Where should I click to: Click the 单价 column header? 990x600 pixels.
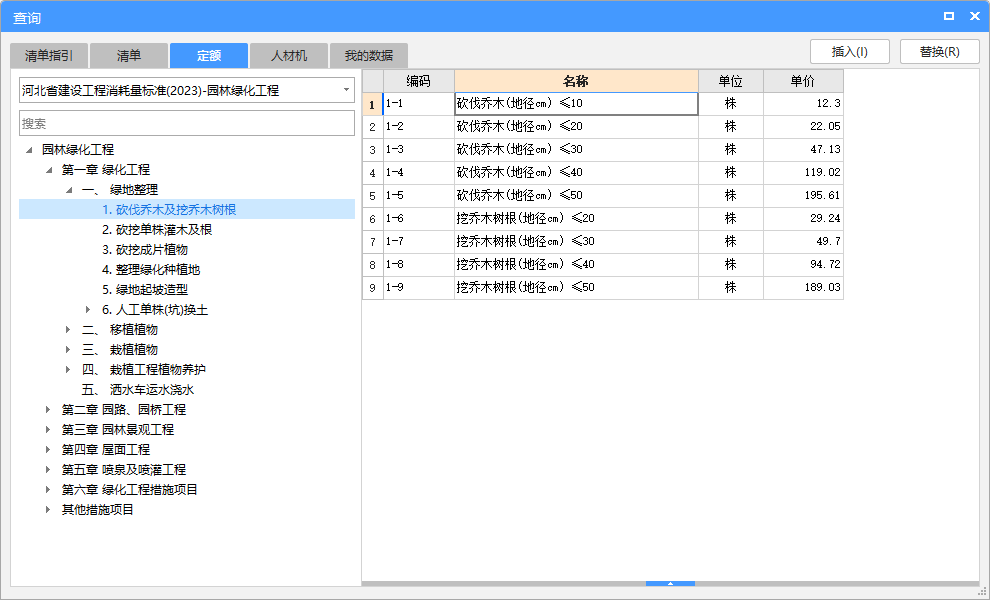tap(803, 81)
